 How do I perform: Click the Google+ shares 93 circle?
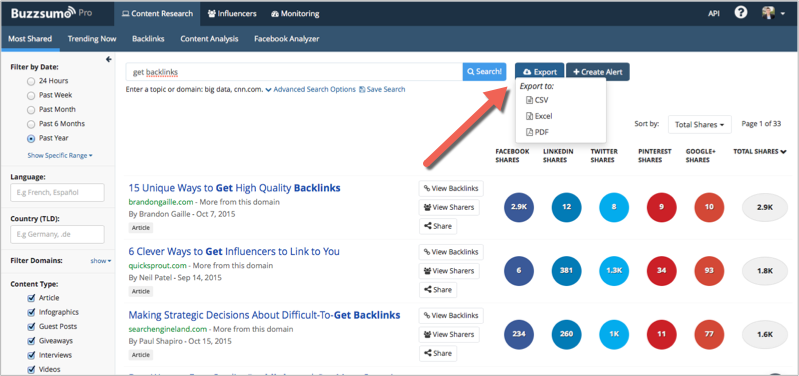[709, 271]
